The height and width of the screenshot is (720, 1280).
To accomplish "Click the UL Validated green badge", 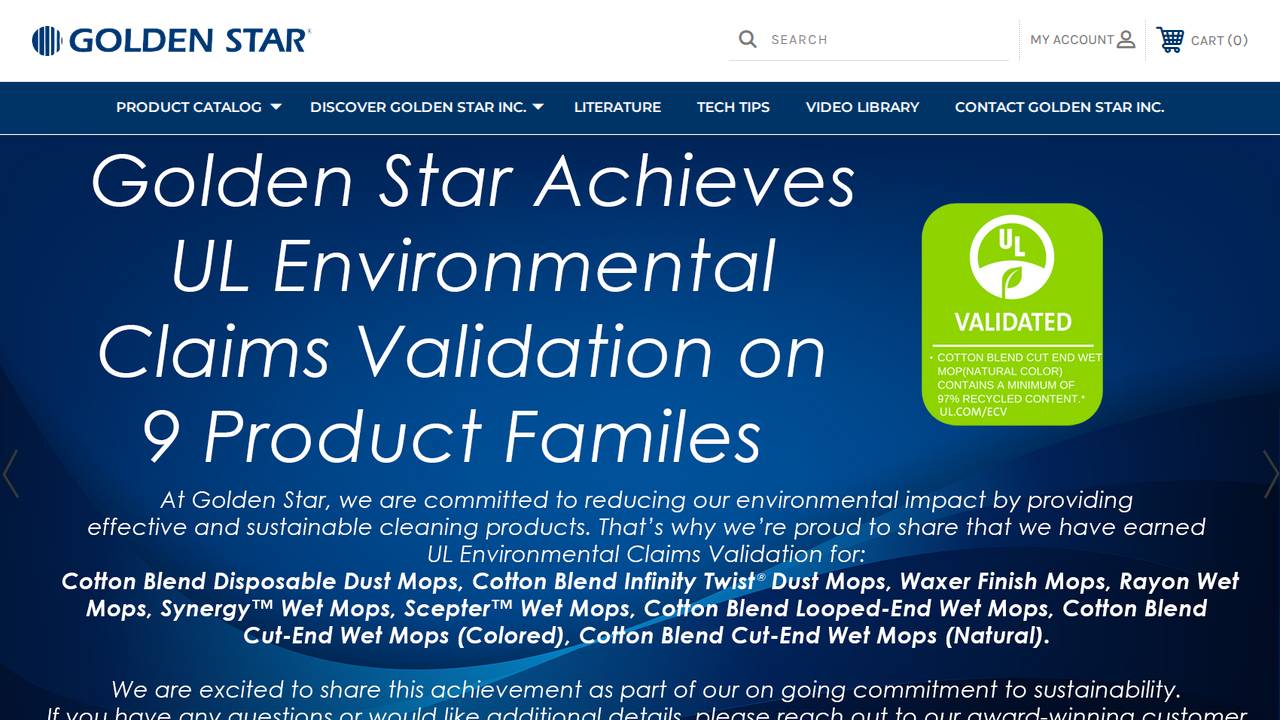I will (1012, 313).
